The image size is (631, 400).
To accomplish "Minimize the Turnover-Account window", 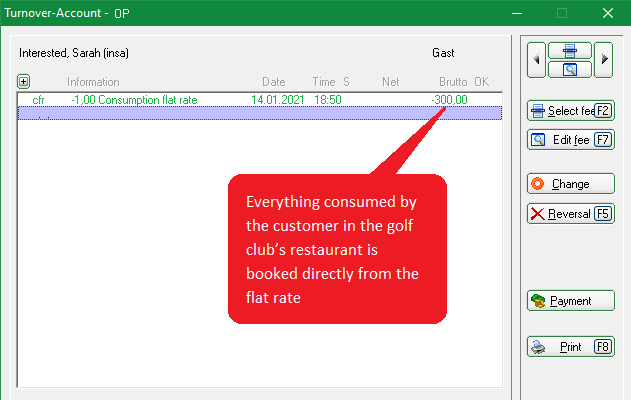I will click(x=517, y=13).
